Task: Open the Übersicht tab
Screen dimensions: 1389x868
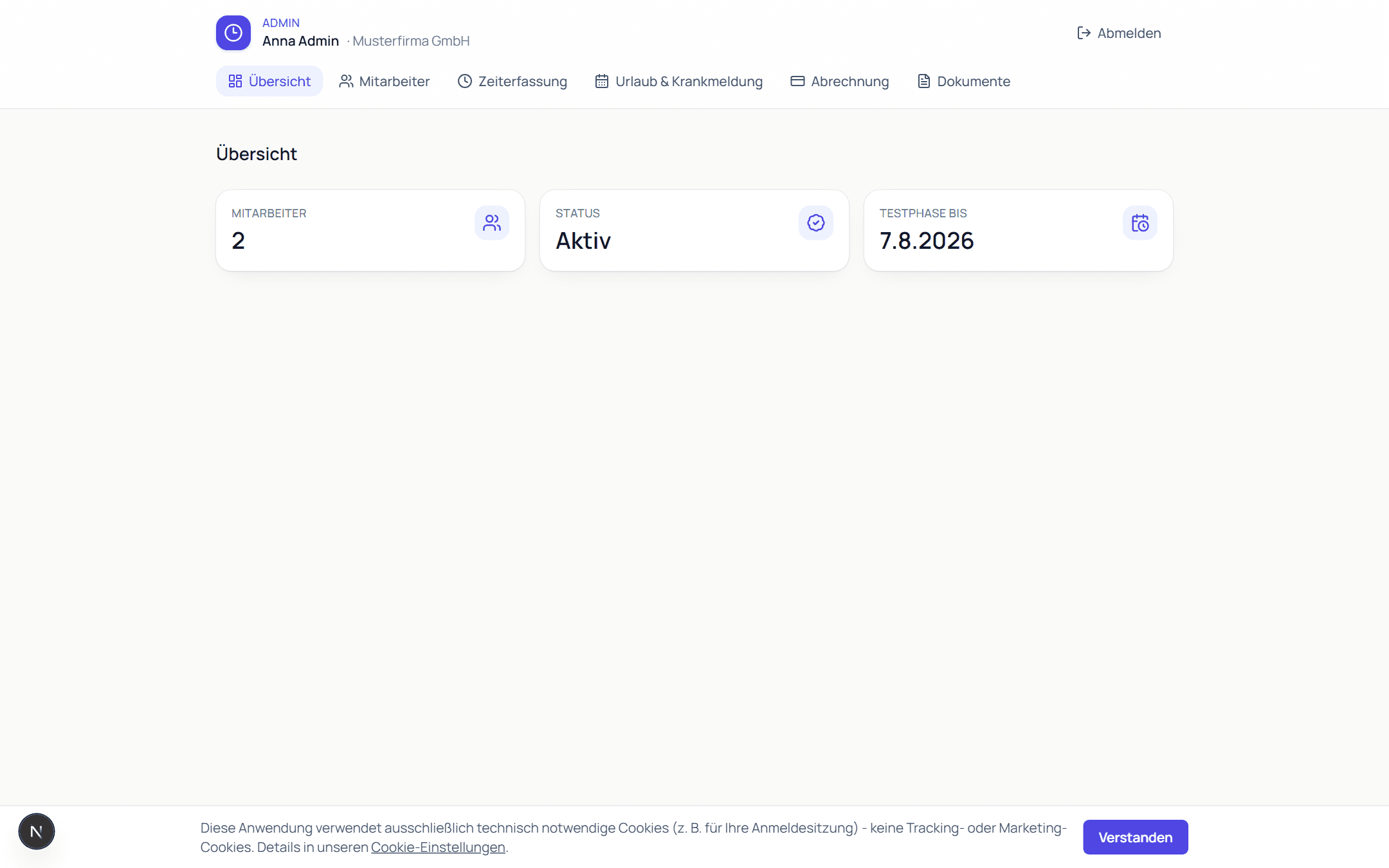Action: 269,81
